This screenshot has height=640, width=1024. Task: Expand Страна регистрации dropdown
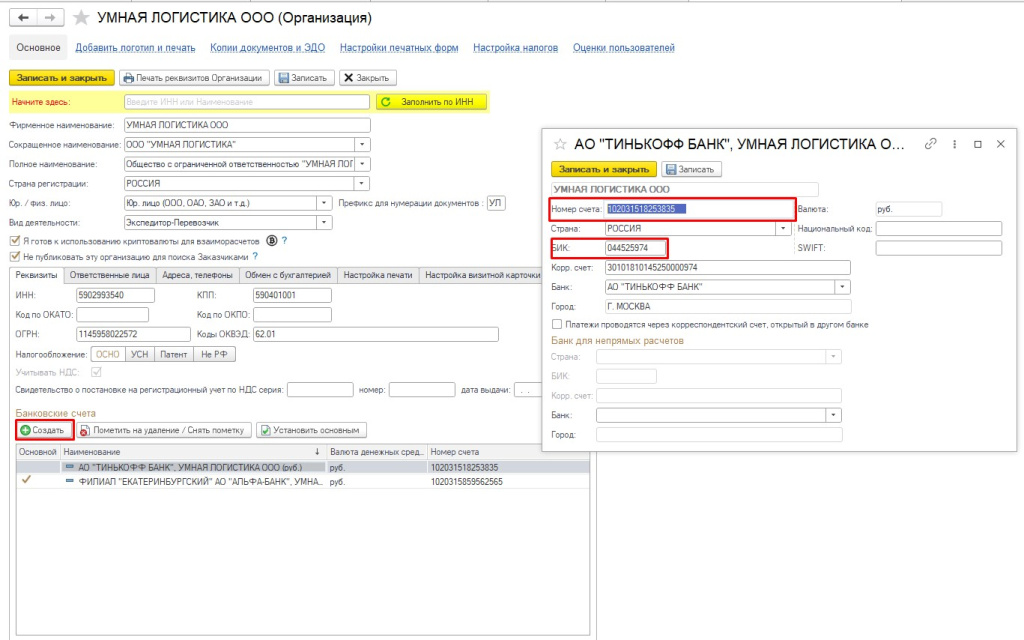362,184
